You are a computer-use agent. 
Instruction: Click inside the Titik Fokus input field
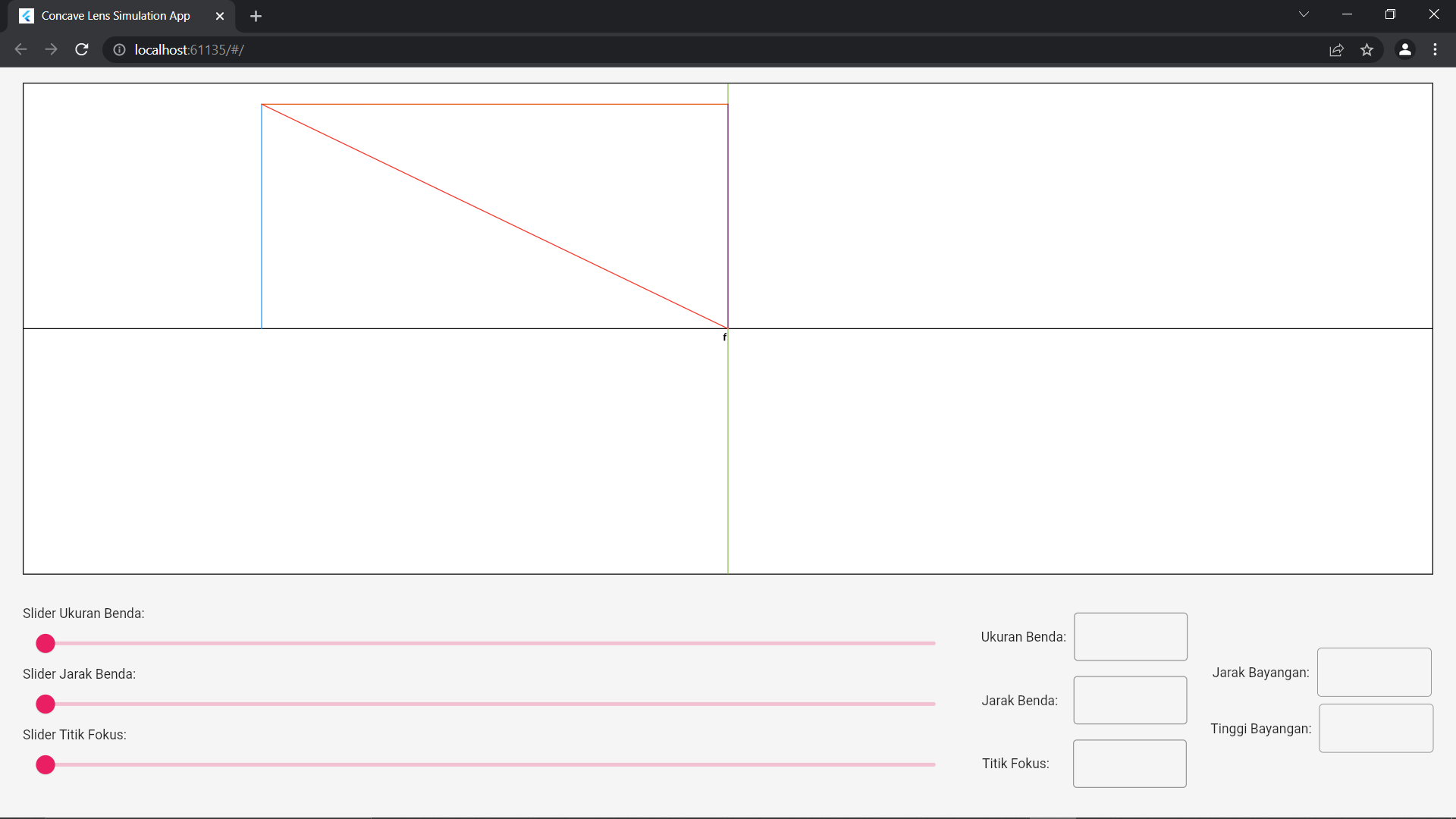click(1129, 763)
